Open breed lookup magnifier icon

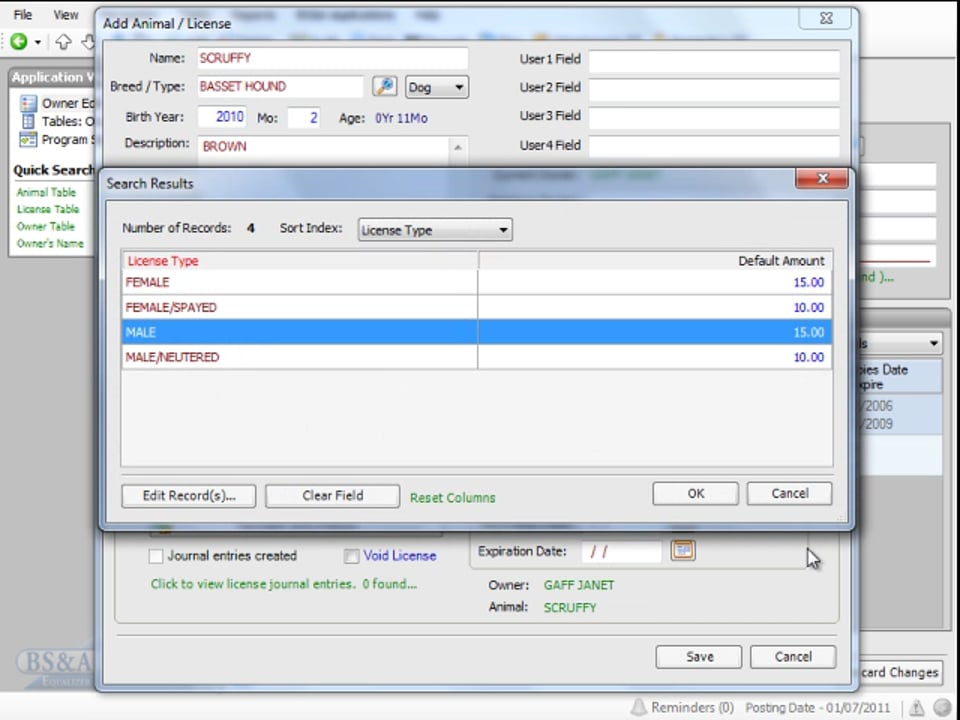coord(384,86)
